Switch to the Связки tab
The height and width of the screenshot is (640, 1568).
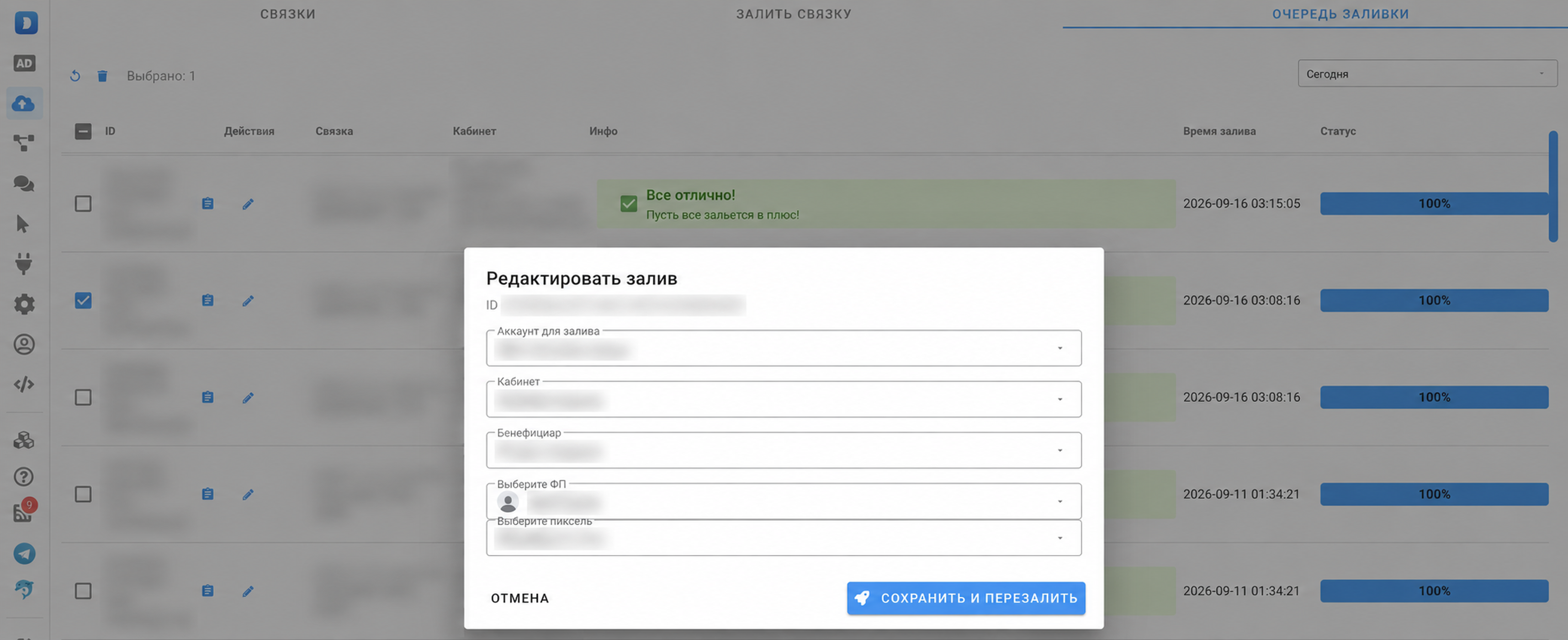(288, 14)
